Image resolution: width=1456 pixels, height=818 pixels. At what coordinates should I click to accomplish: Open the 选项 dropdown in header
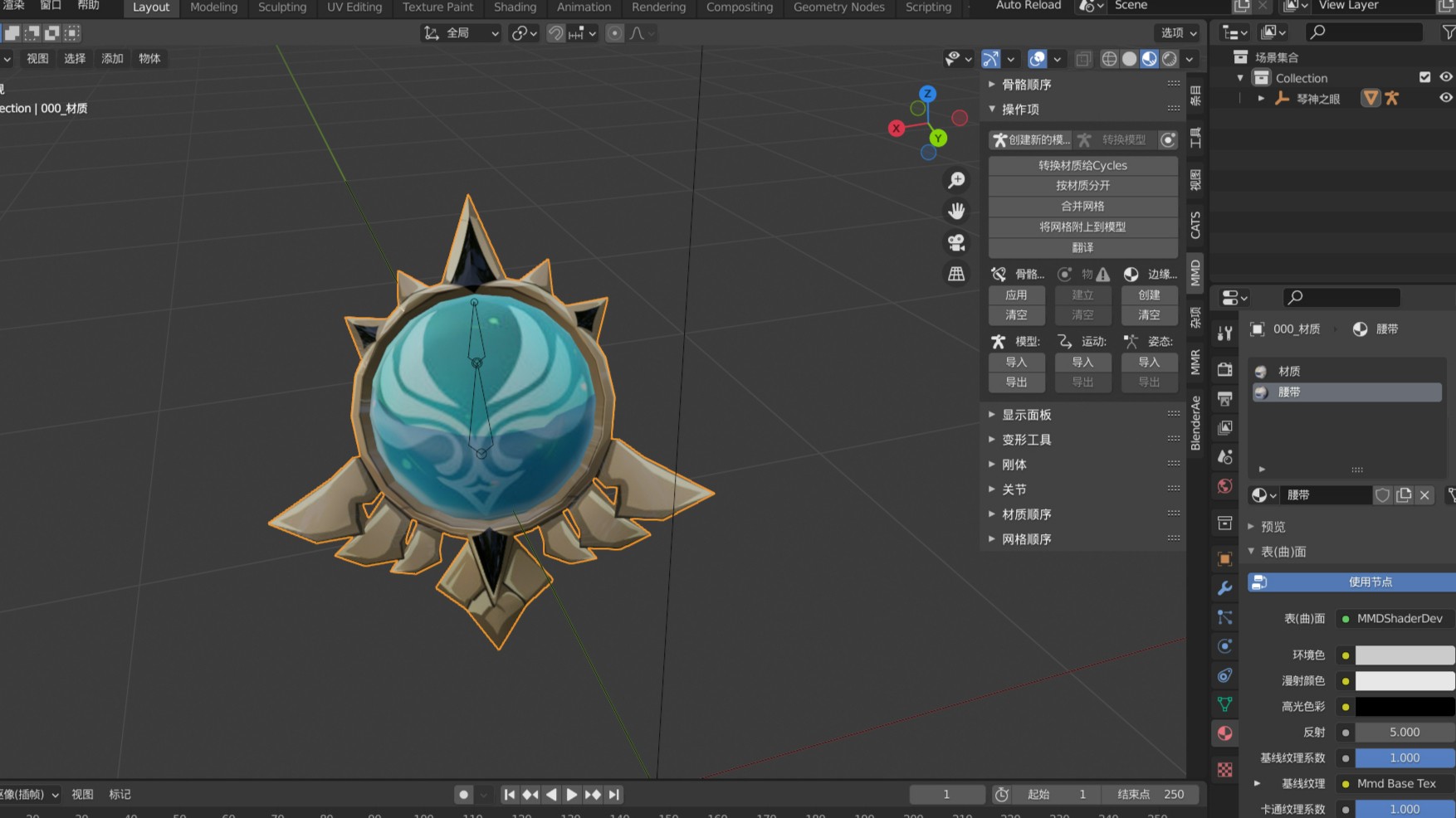(x=1178, y=33)
